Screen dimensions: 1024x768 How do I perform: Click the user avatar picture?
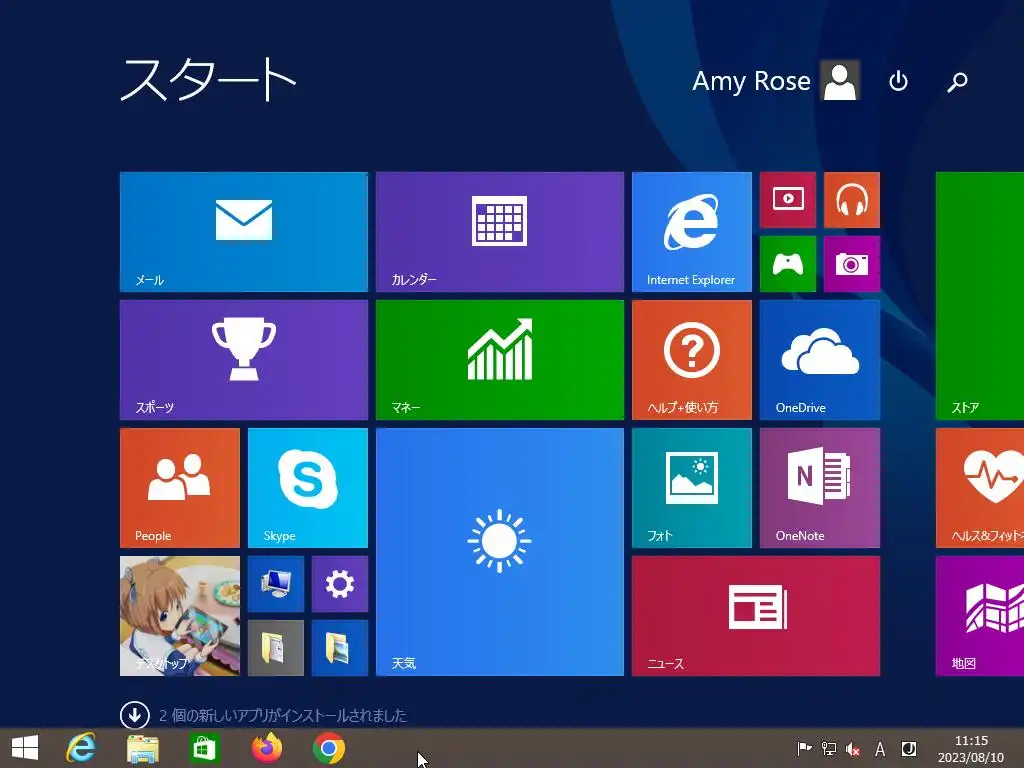point(840,81)
